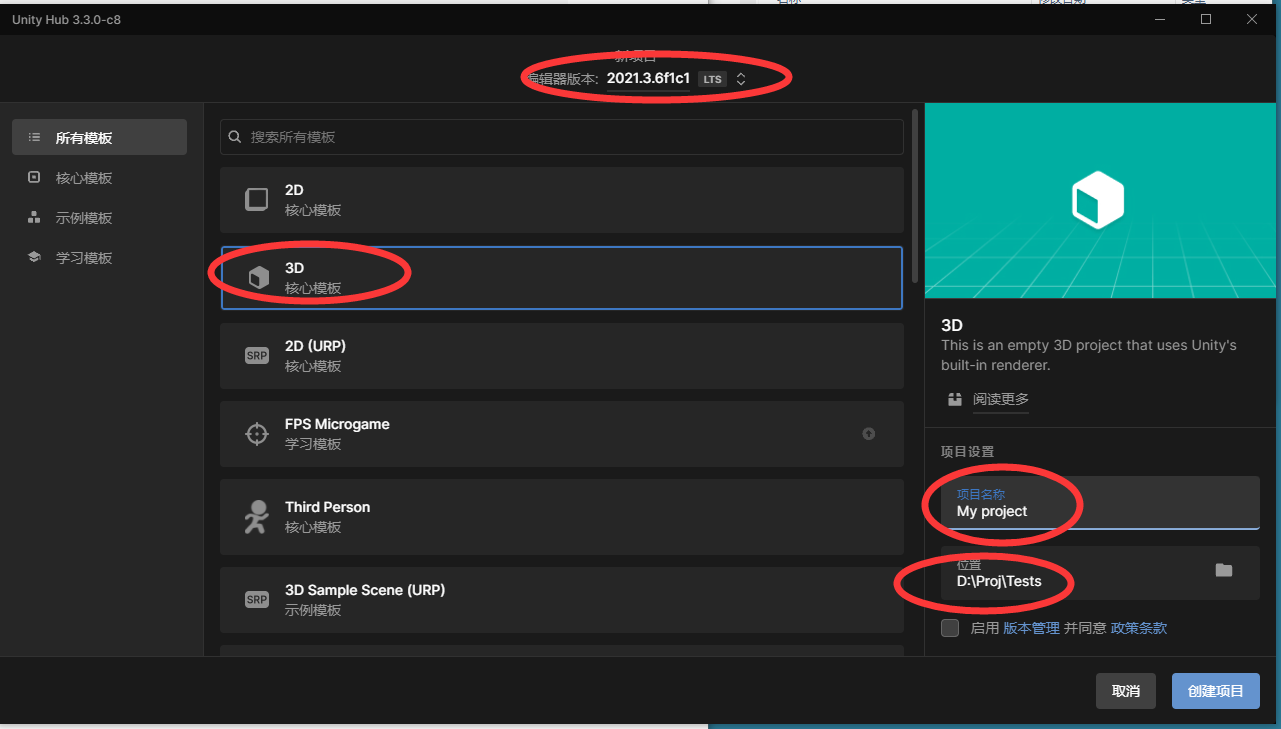Click download icon on FPS Microgame row

coord(868,434)
